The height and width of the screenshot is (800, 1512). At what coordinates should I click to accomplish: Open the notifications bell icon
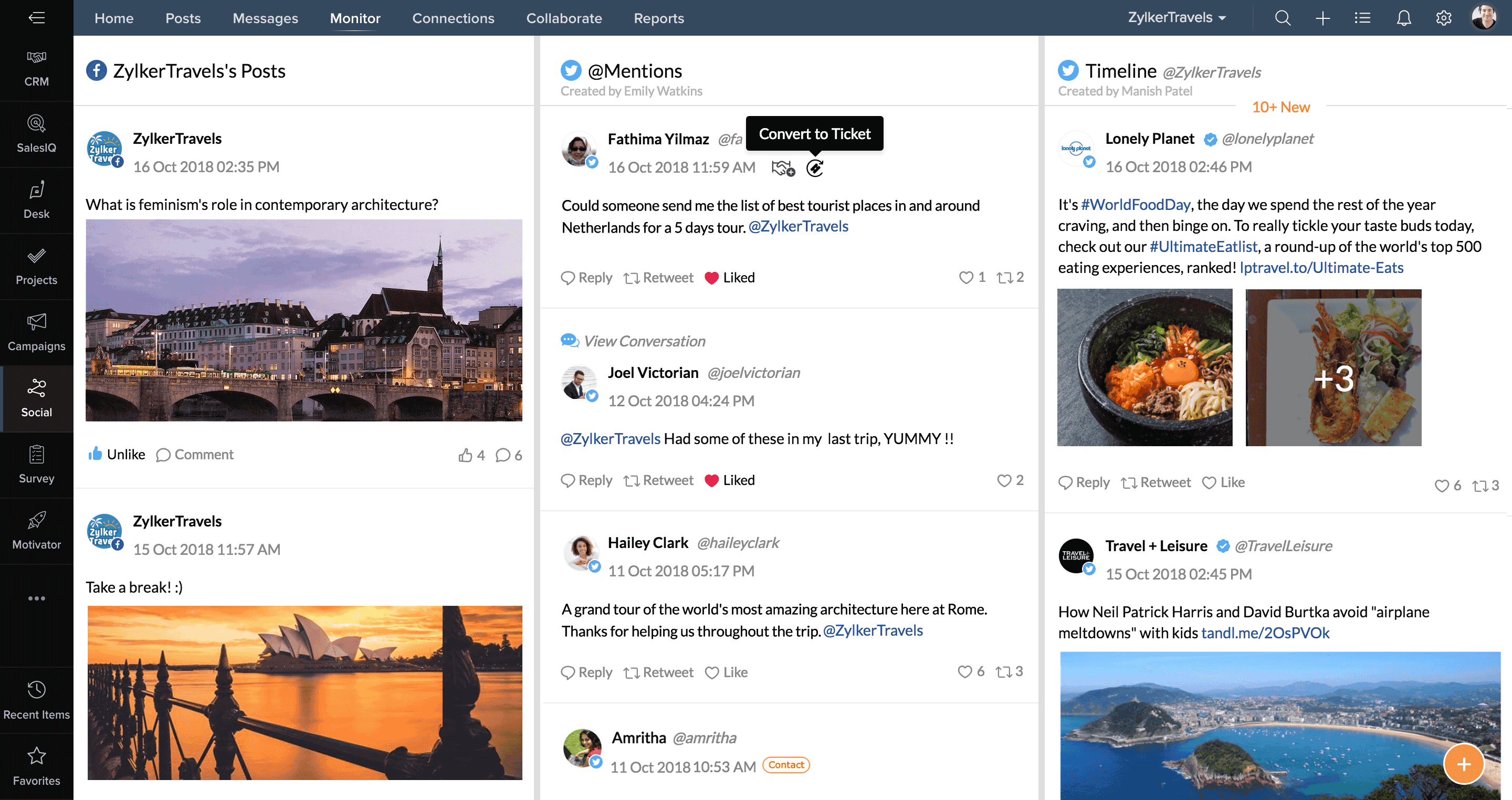click(1403, 18)
